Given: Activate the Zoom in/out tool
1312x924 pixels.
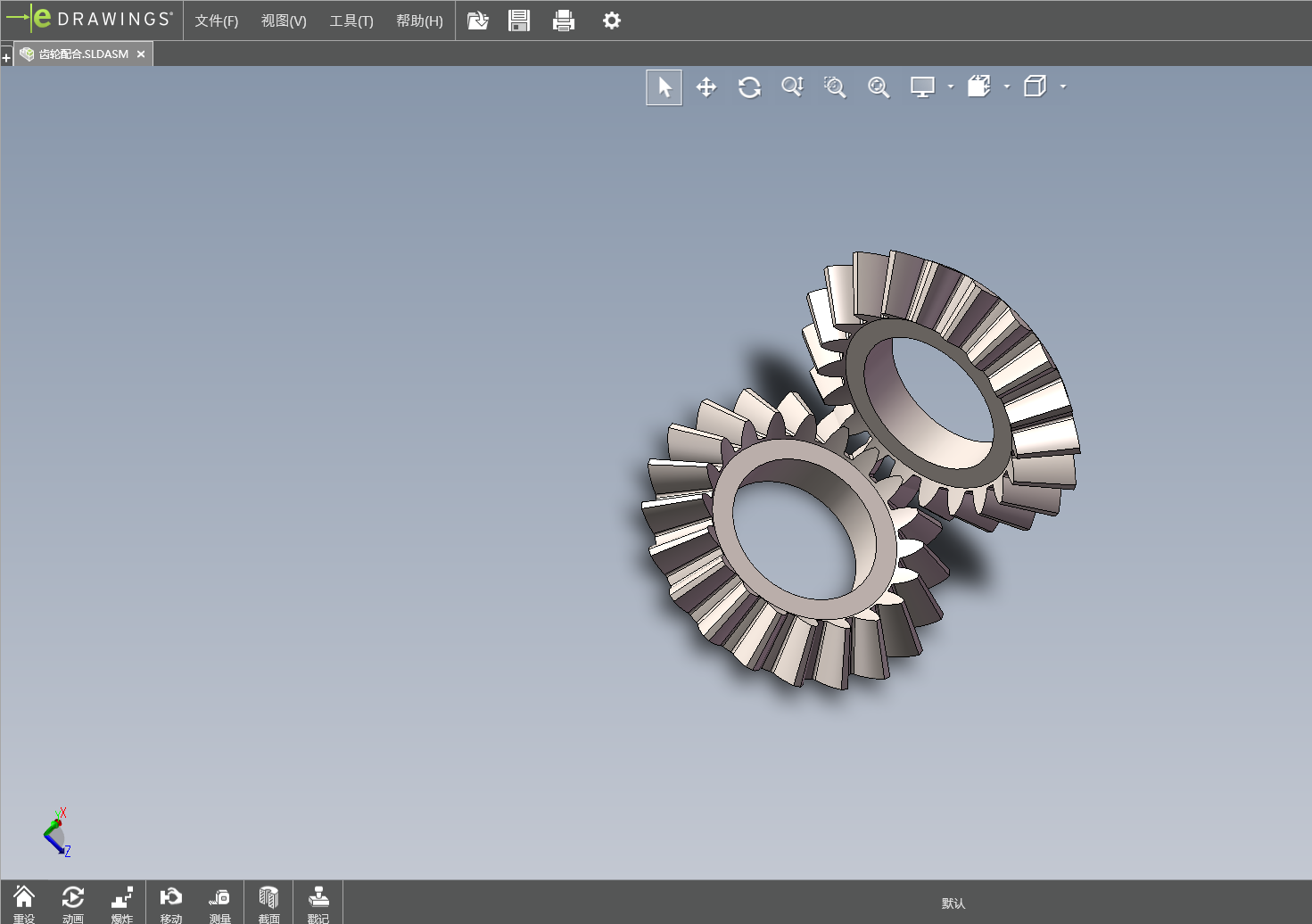Looking at the screenshot, I should [x=792, y=87].
